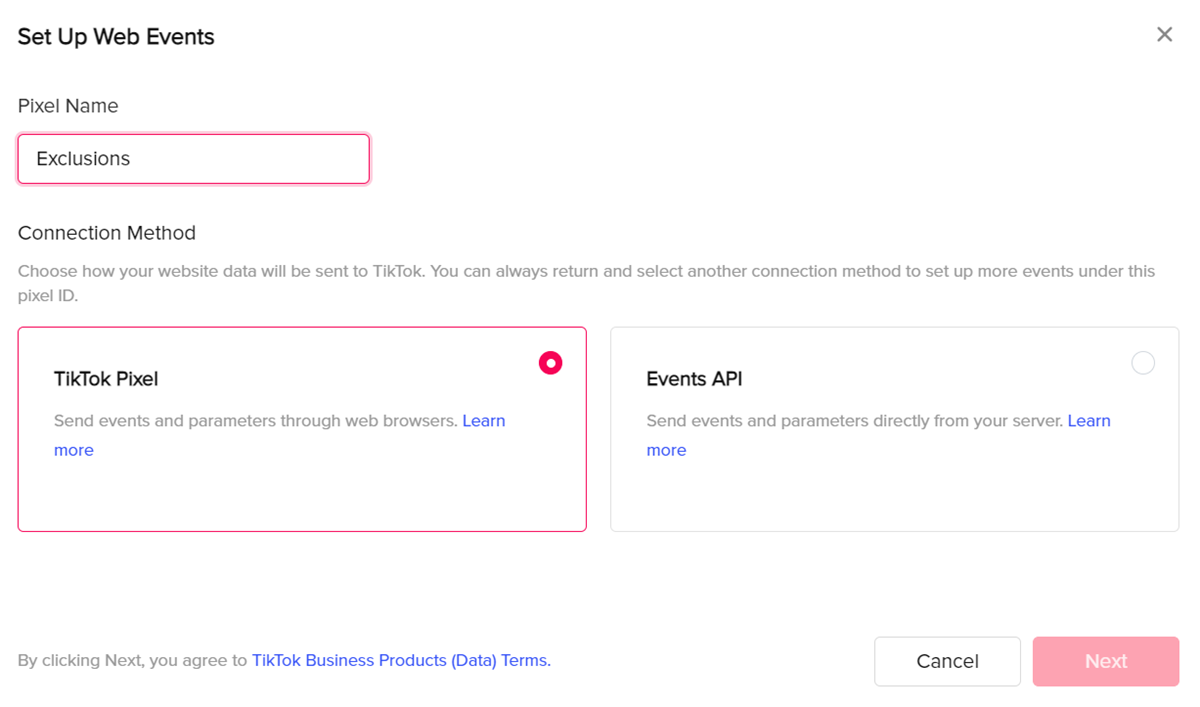Click the Pixel Name input containing "Exclusions"

click(x=193, y=159)
